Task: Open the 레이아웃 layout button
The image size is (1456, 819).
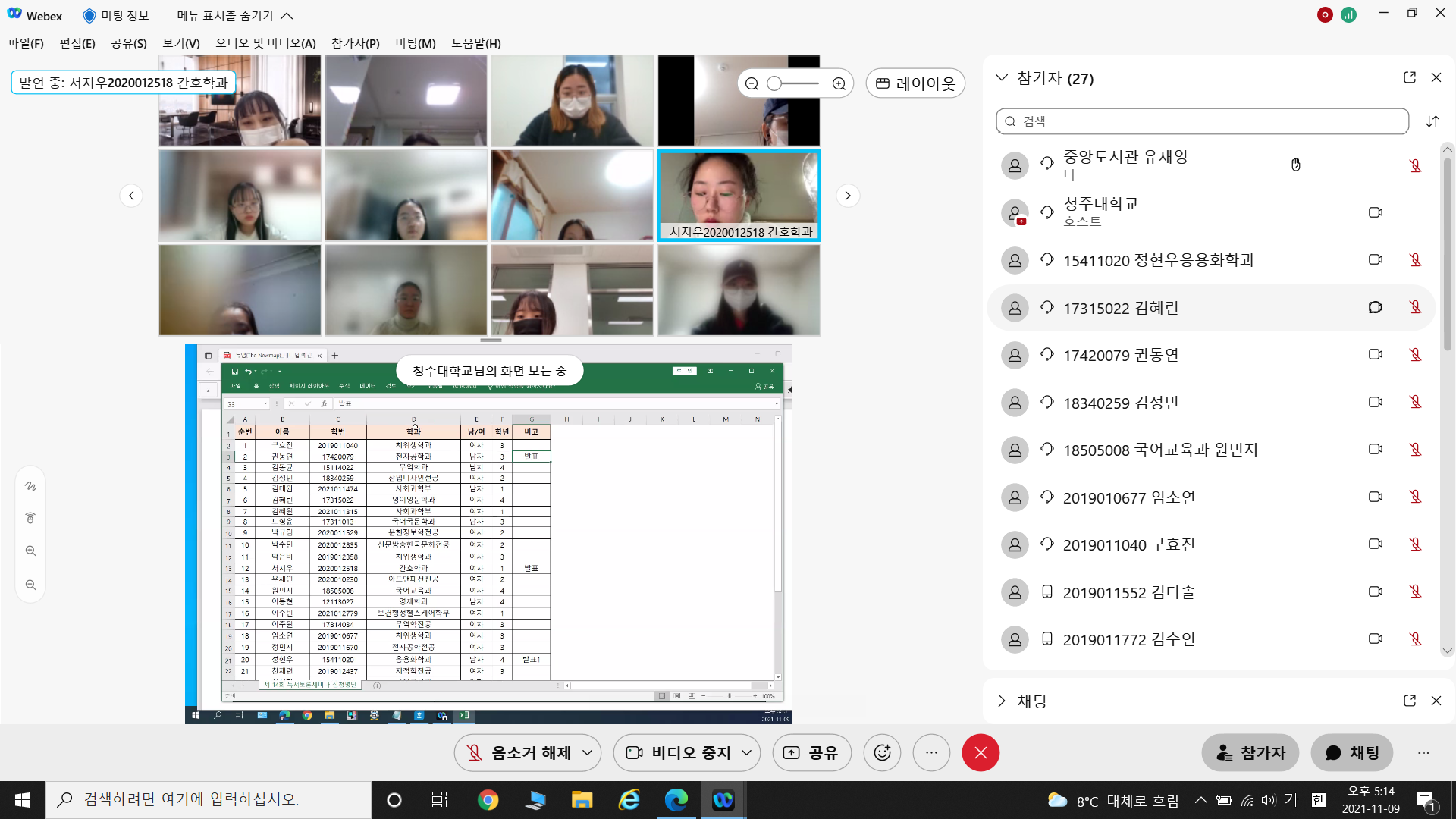Action: point(915,83)
